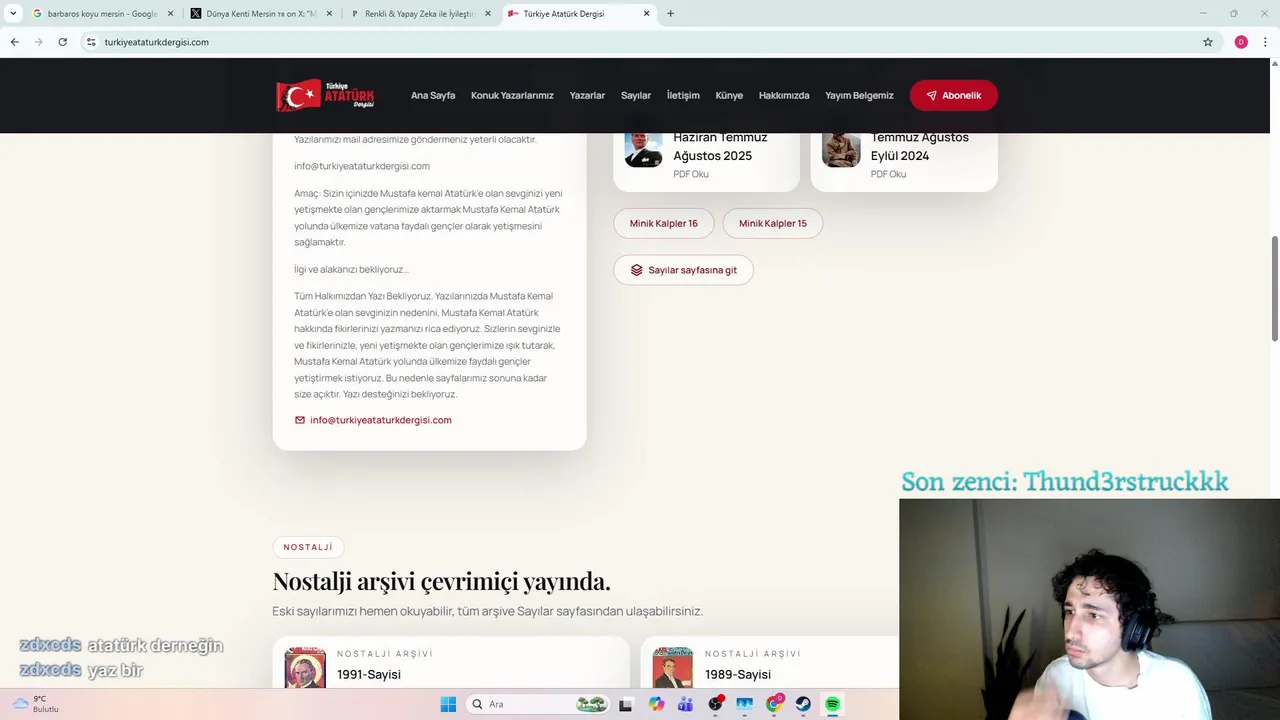
Task: Open the Sayılar navigation item
Action: pyautogui.click(x=636, y=95)
